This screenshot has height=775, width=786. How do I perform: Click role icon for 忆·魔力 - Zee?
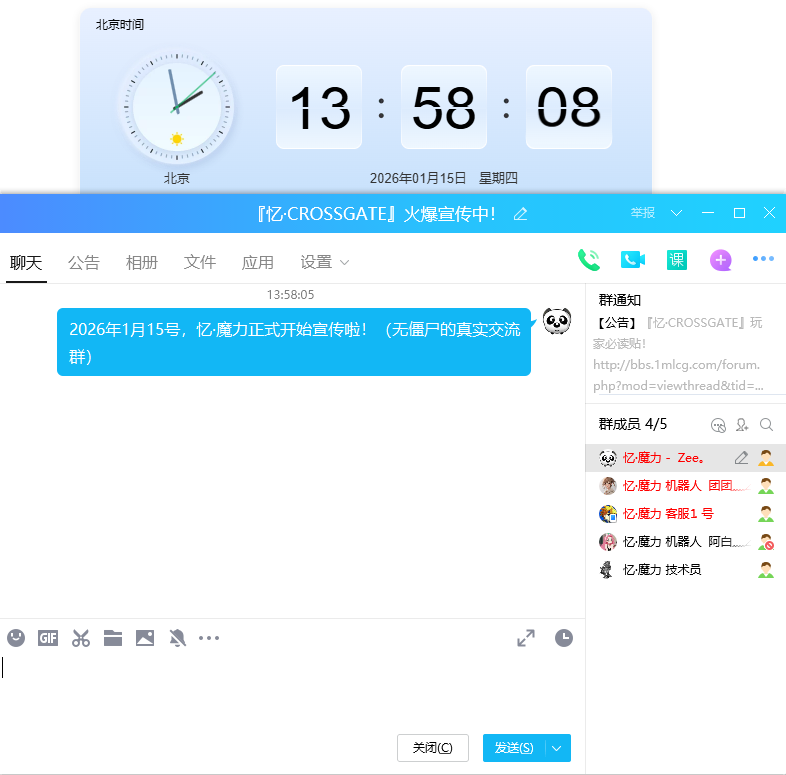click(765, 458)
